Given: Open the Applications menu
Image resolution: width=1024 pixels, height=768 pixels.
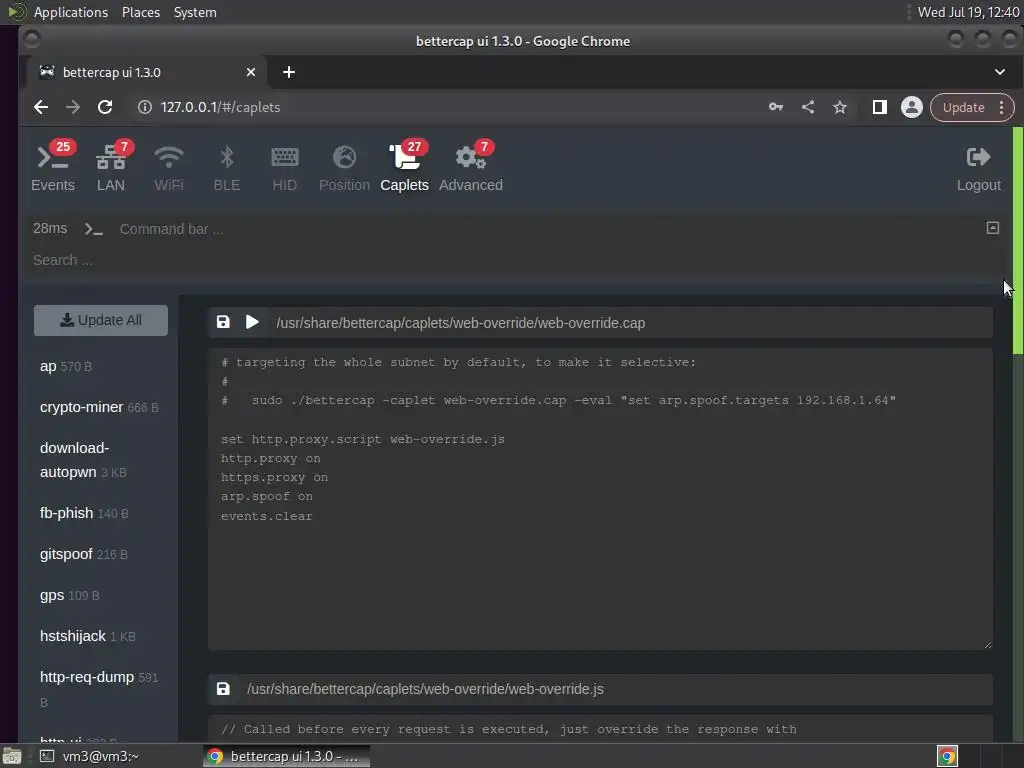Looking at the screenshot, I should coord(71,12).
